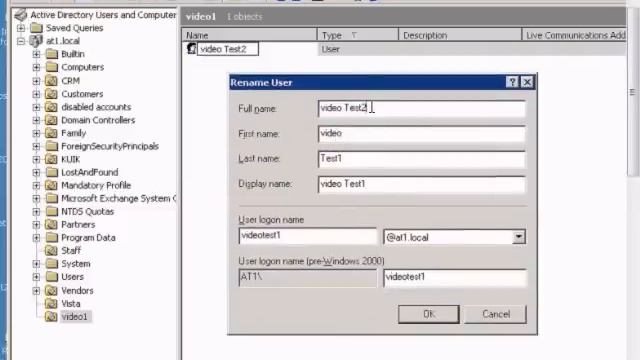640x360 pixels.
Task: Expand the Domain Controllers tree node
Action: tap(36, 120)
